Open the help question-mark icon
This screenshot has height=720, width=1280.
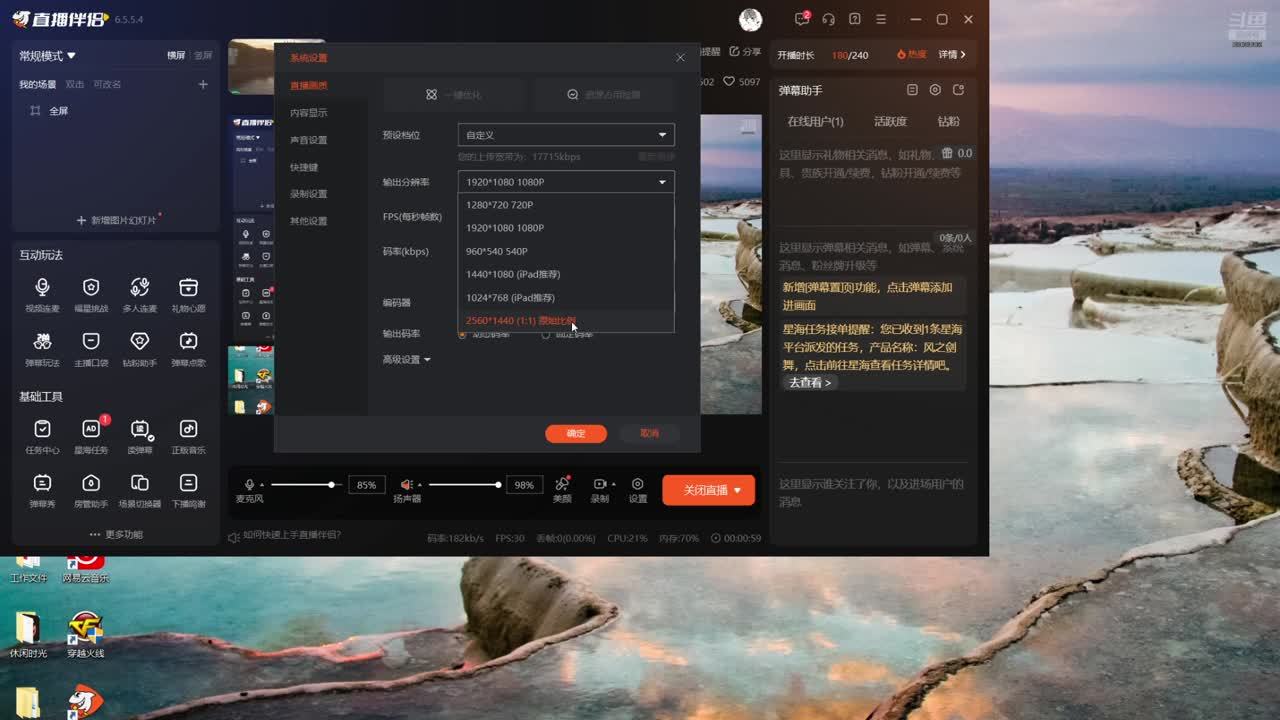(x=854, y=19)
